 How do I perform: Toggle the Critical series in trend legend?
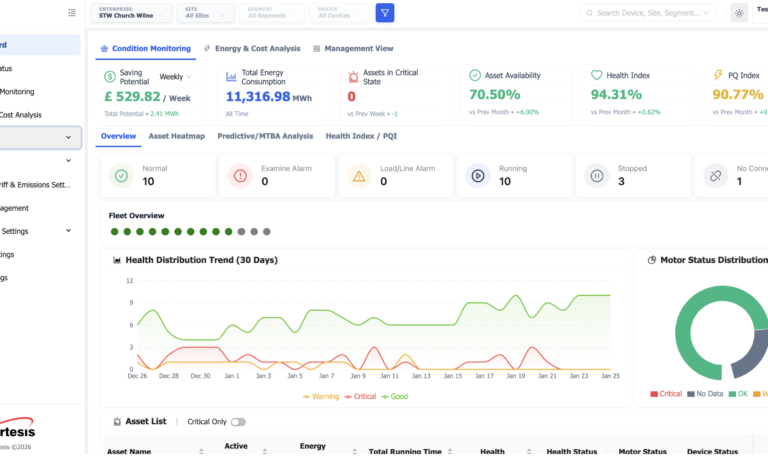click(360, 396)
